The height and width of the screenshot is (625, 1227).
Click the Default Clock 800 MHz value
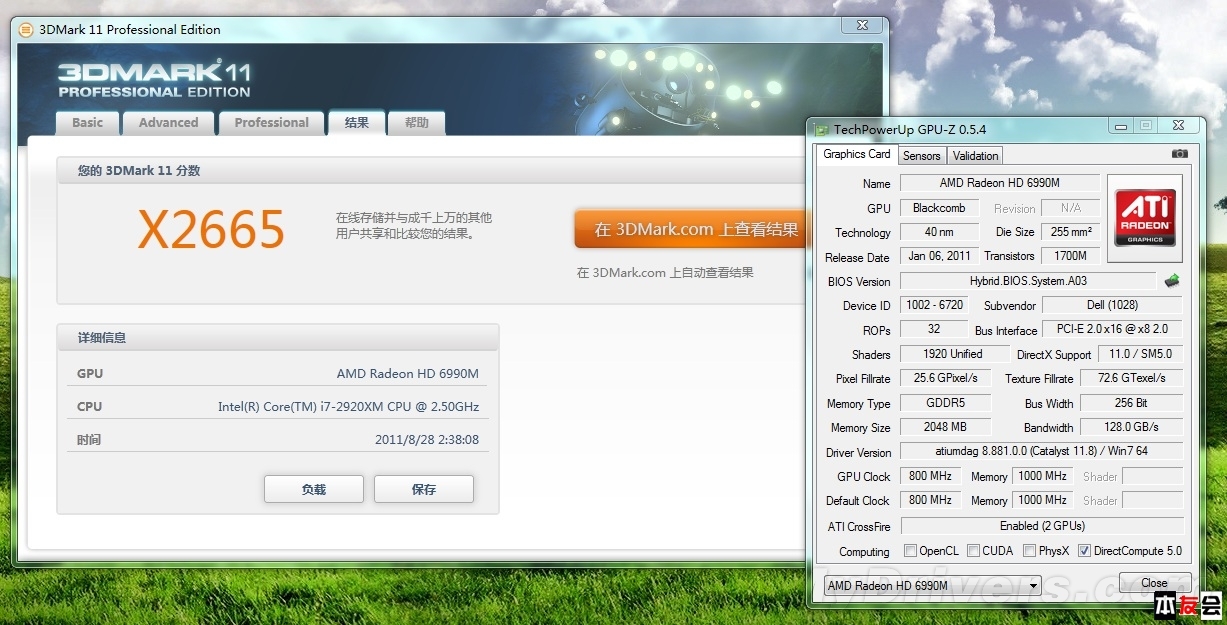coord(930,500)
